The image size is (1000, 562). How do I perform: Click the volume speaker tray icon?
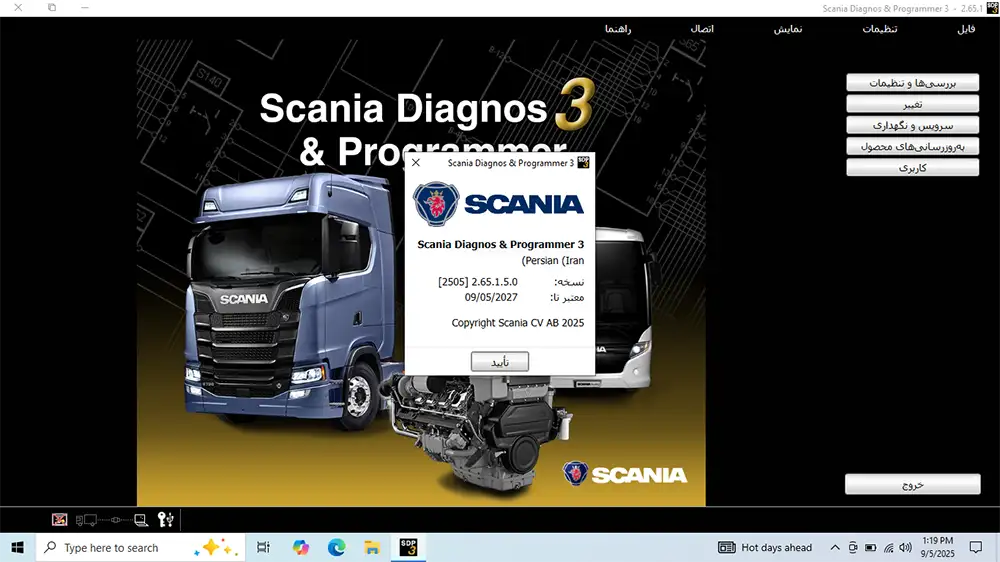pos(906,548)
